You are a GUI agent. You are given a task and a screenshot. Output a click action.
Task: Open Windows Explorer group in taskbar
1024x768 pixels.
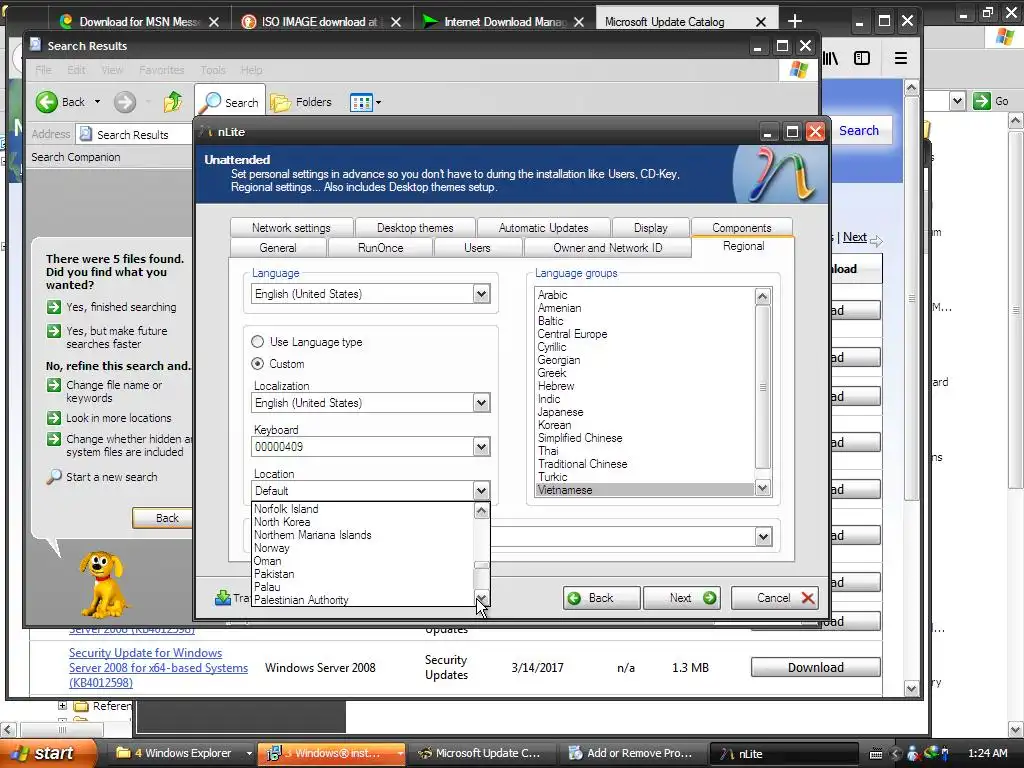(184, 753)
